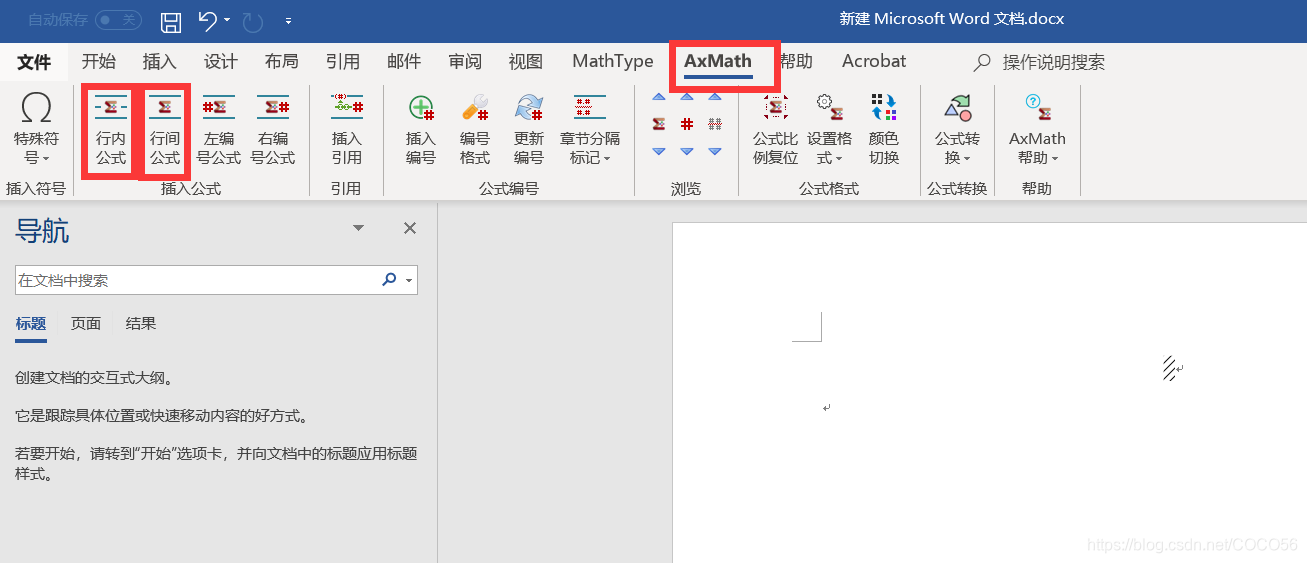Image resolution: width=1307 pixels, height=563 pixels.
Task: Switch to the 视图 View tab
Action: tap(526, 62)
